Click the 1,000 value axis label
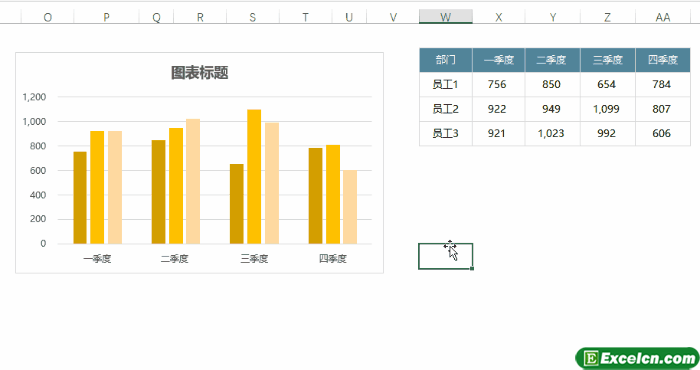700x370 pixels. [x=34, y=121]
